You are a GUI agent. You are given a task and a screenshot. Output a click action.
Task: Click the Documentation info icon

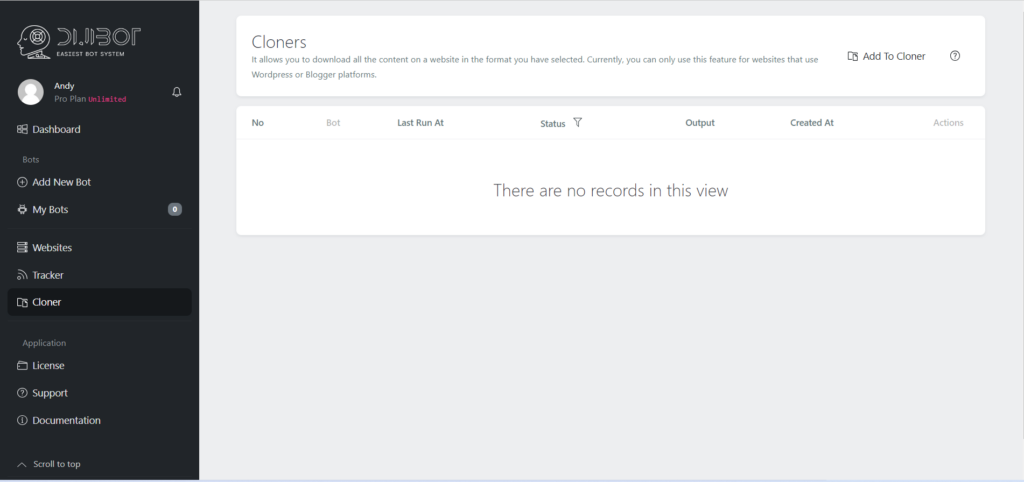tap(22, 421)
